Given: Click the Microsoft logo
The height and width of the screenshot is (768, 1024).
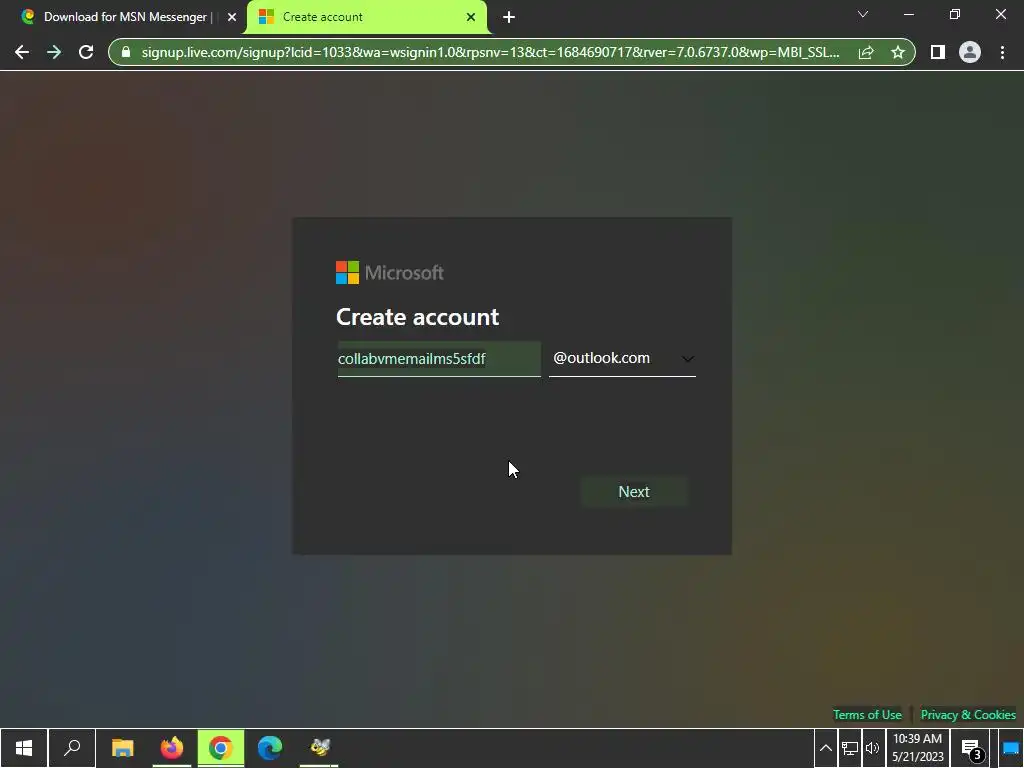Looking at the screenshot, I should click(390, 272).
